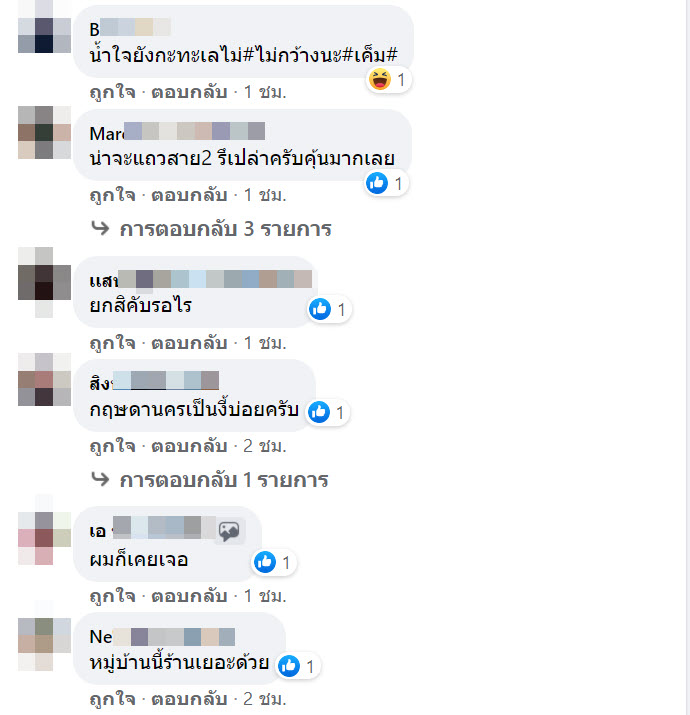Open the commenter name starting with Mar

pyautogui.click(x=177, y=133)
